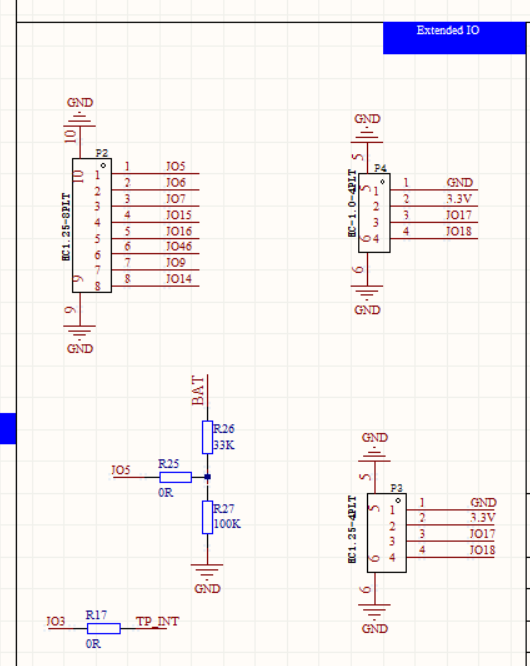Select the P3 connector body

(x=386, y=533)
